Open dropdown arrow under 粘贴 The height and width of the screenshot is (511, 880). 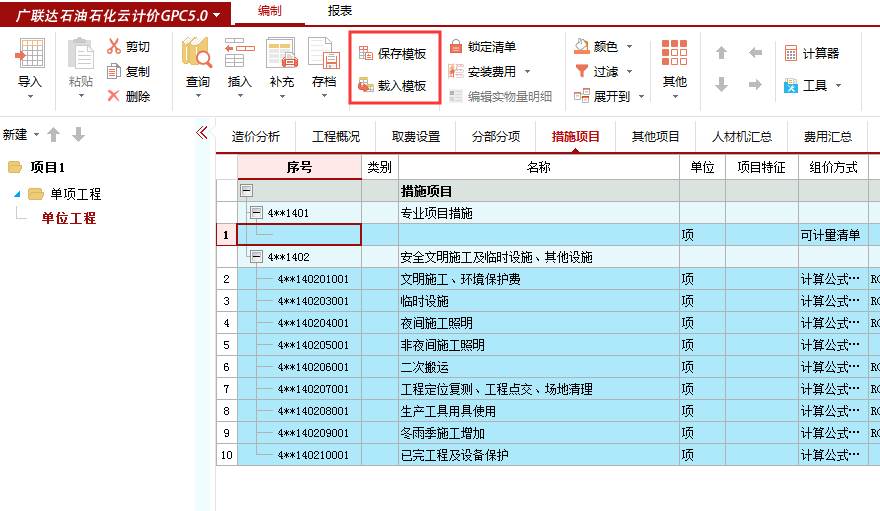[81, 96]
